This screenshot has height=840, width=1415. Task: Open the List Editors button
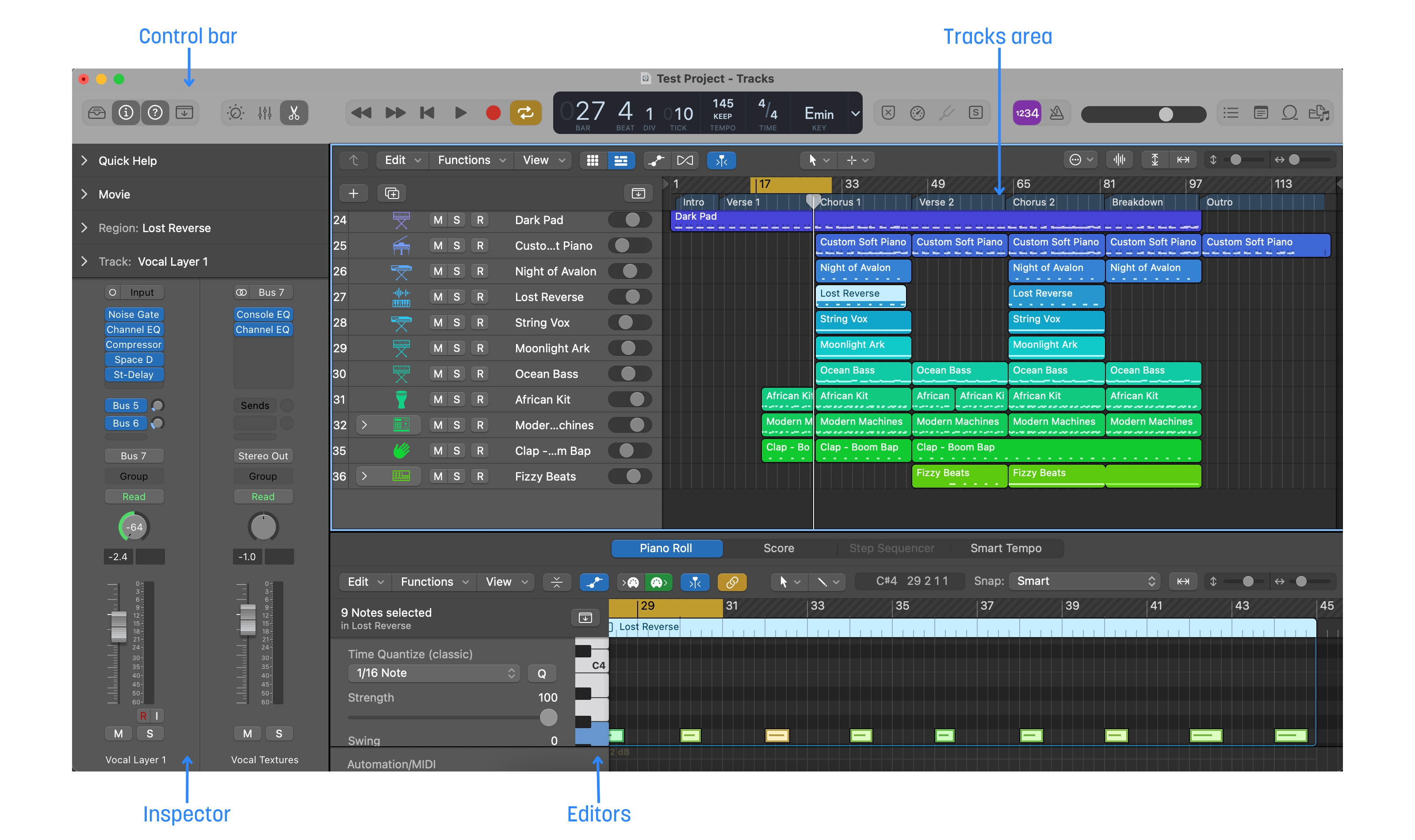coord(1231,113)
